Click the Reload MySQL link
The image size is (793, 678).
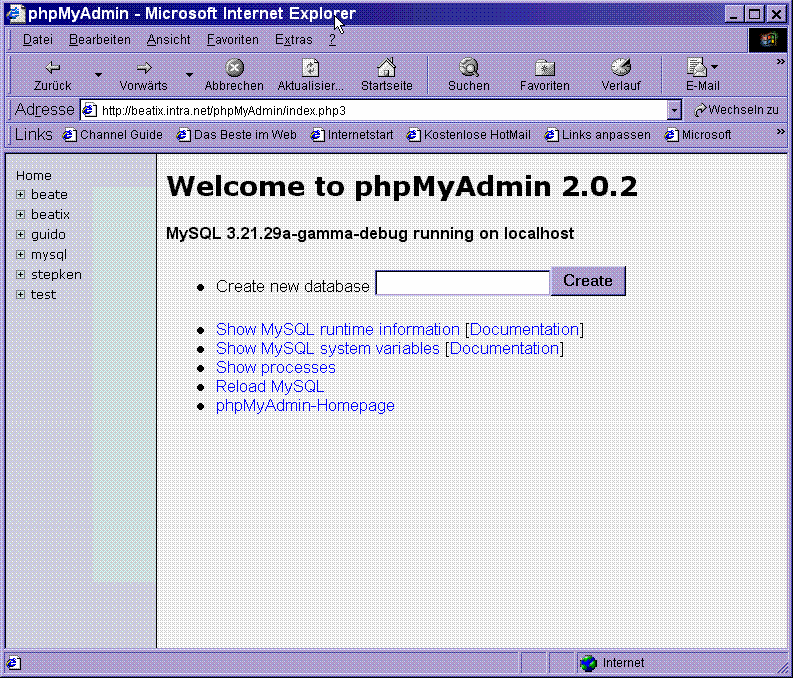point(270,386)
